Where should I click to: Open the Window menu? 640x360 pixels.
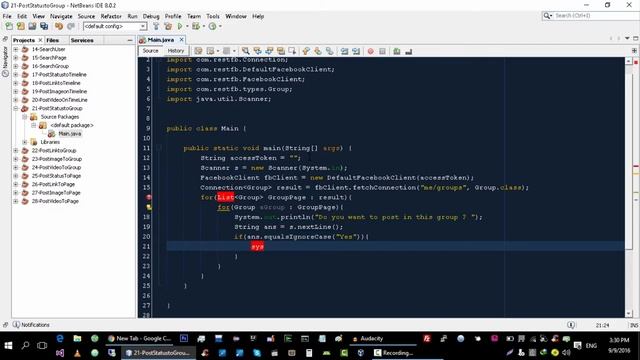236,16
